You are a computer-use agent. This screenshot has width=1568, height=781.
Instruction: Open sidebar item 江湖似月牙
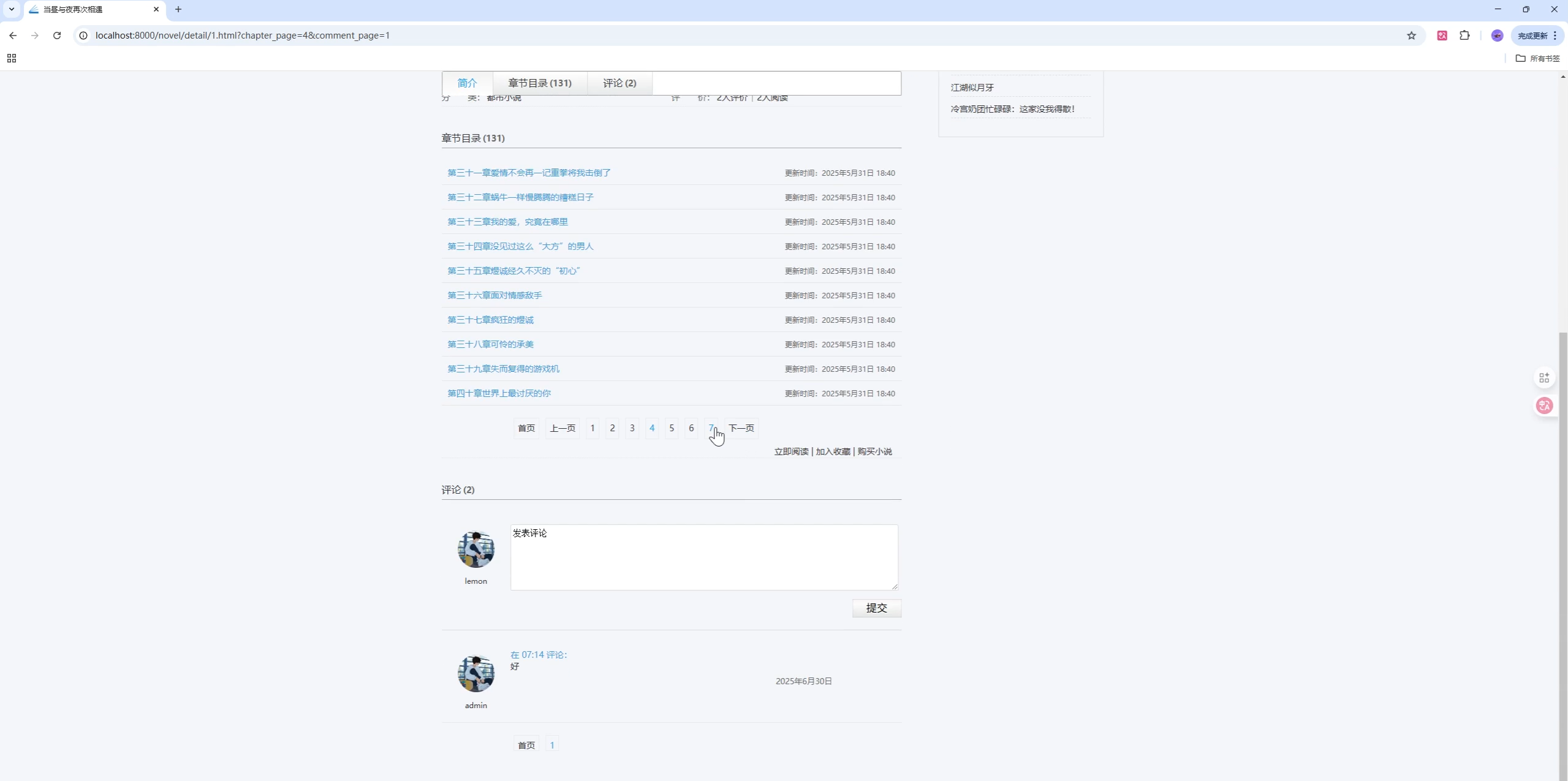972,88
